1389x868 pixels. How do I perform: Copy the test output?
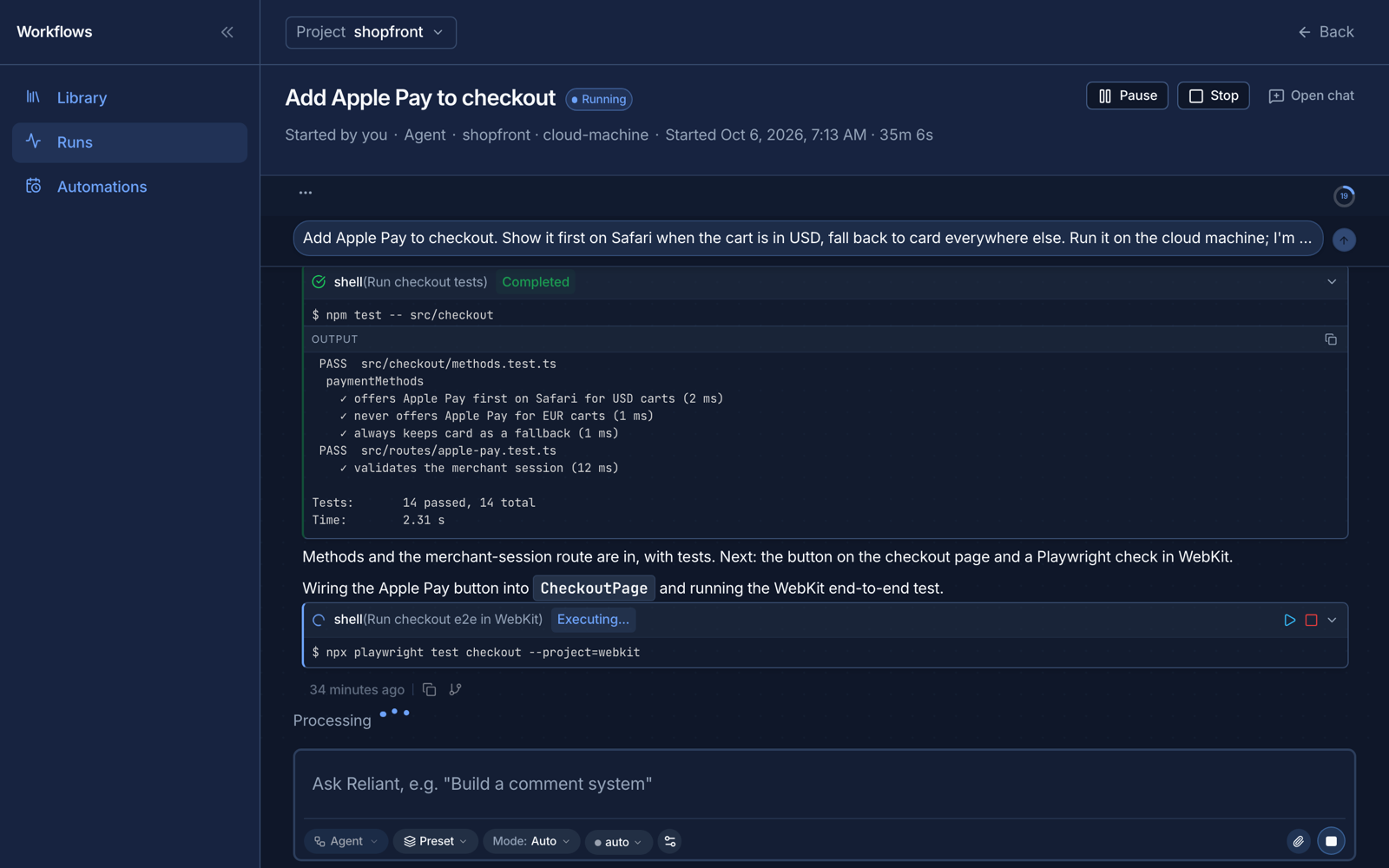1331,339
